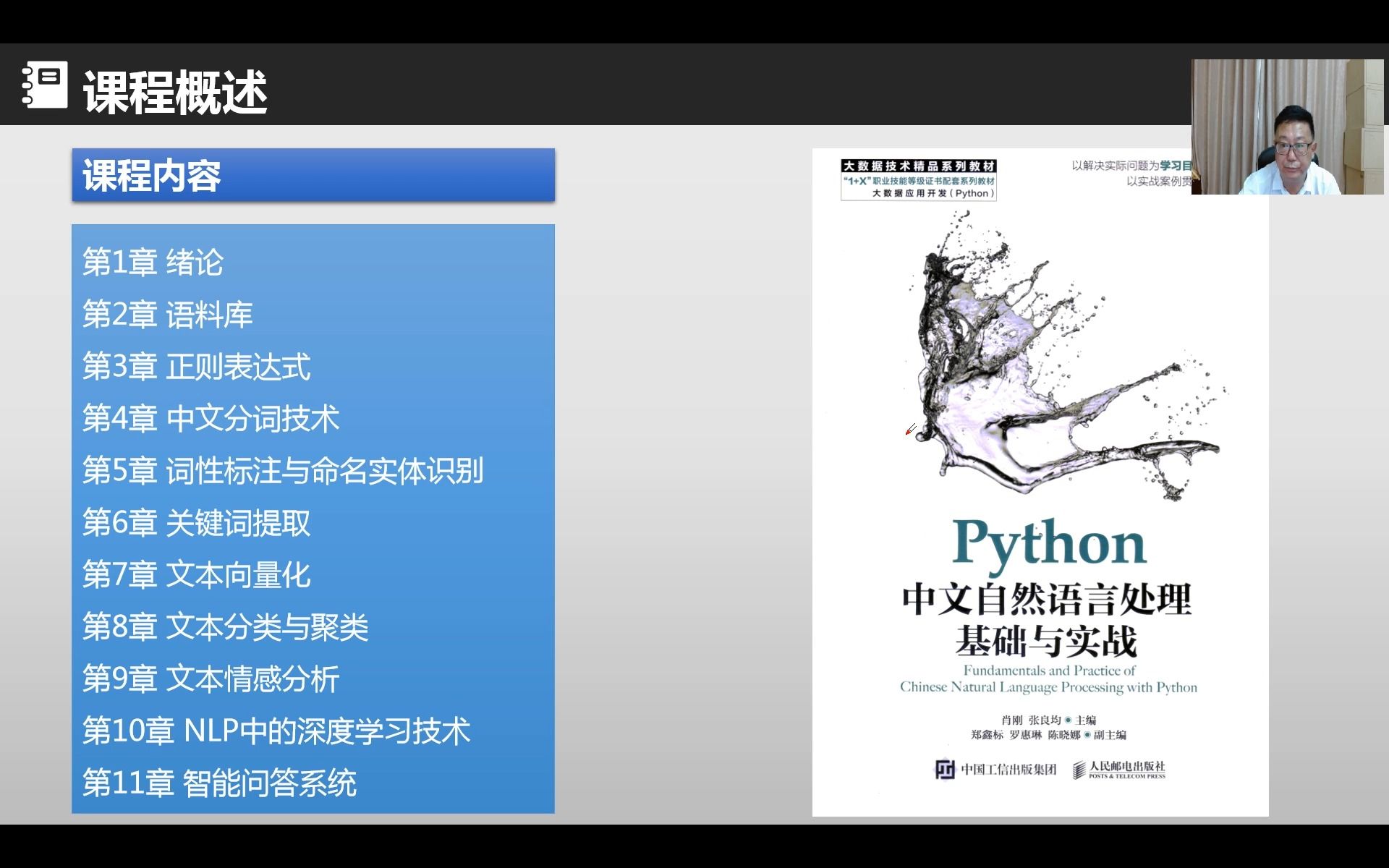Click 第5章 词性标注与命名实体识别
The height and width of the screenshot is (868, 1389).
click(283, 470)
